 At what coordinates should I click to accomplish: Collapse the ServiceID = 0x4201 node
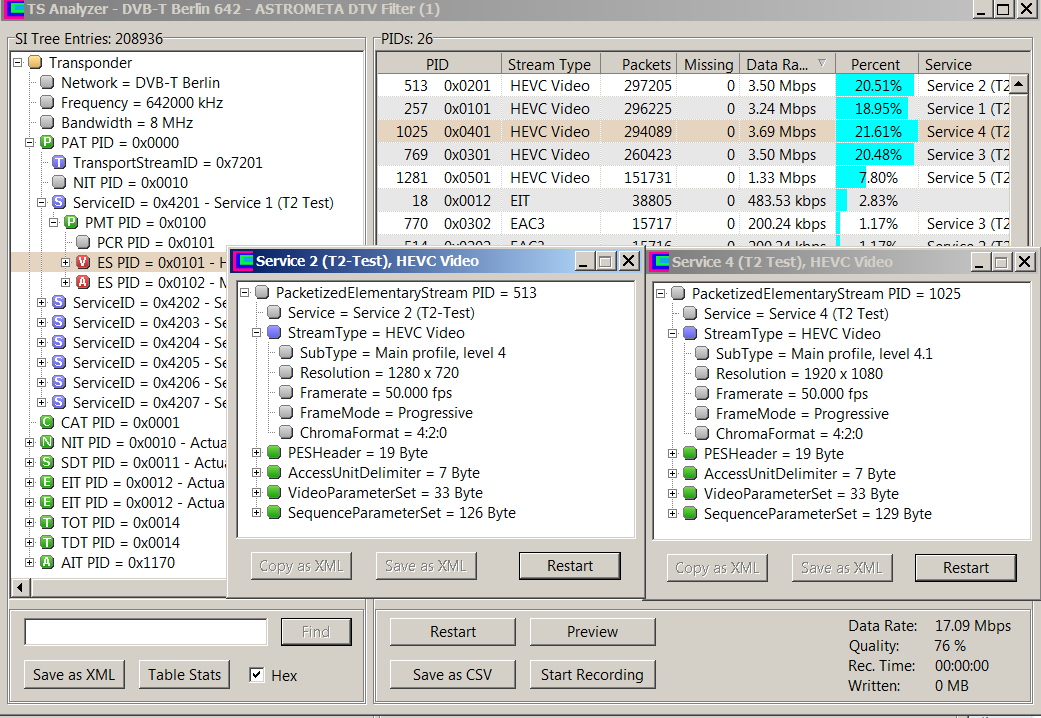[x=41, y=203]
